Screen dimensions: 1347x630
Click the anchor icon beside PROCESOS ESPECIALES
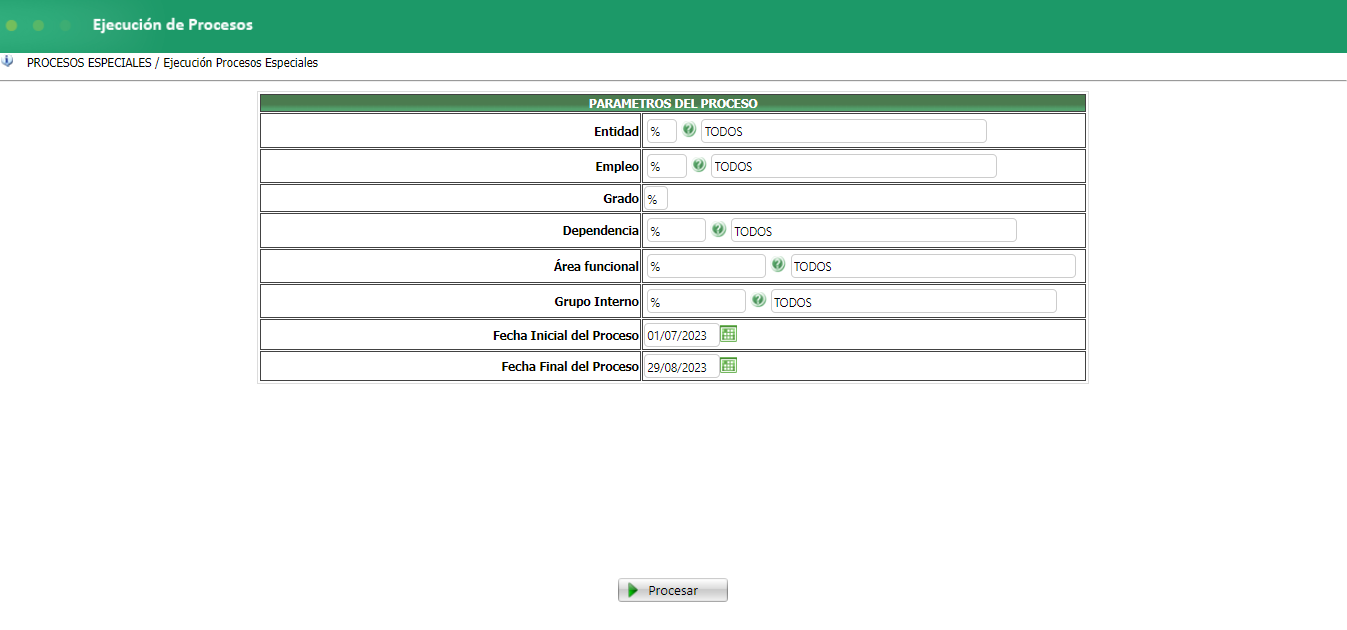pyautogui.click(x=8, y=61)
